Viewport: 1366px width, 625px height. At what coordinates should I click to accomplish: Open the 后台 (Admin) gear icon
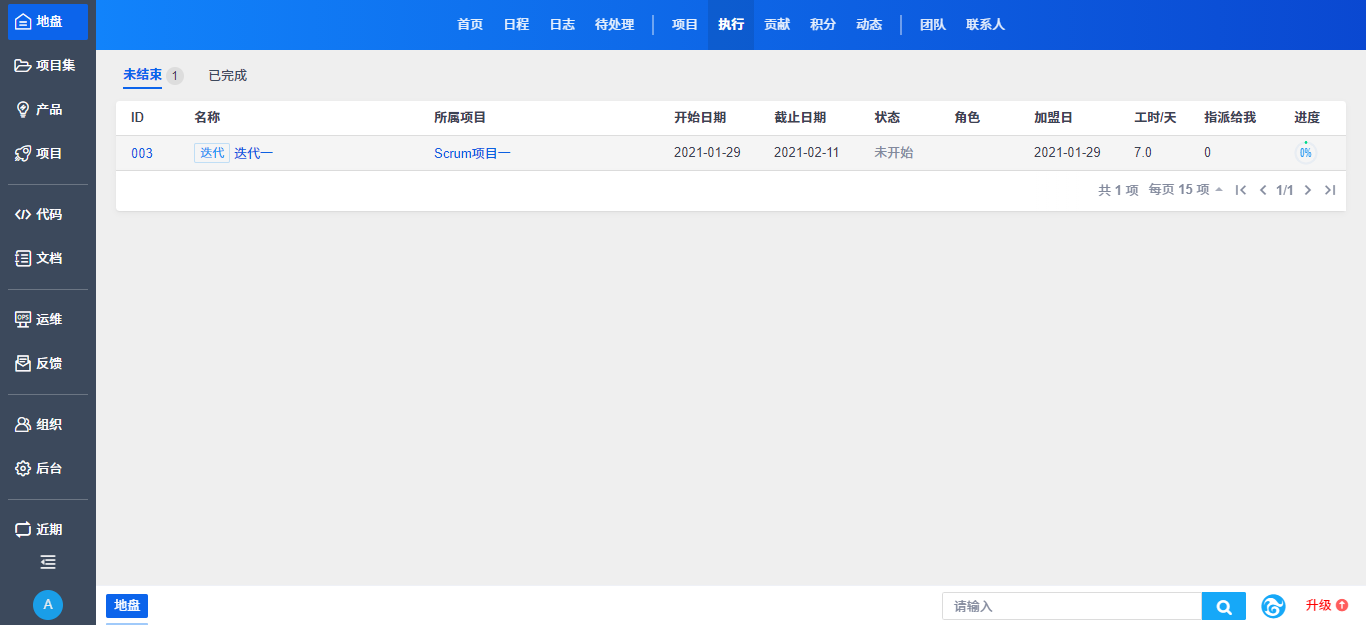coord(23,468)
